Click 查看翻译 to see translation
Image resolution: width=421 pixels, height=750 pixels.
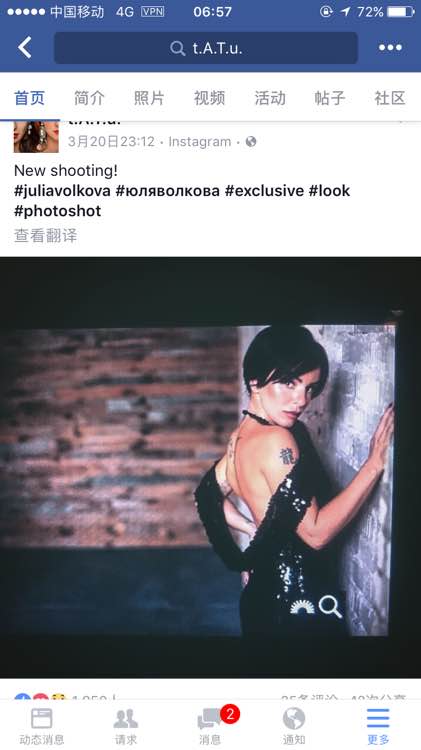click(x=45, y=235)
